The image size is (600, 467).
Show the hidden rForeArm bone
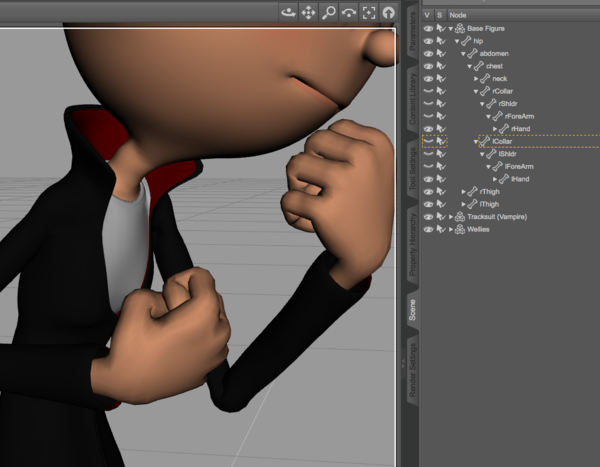428,116
